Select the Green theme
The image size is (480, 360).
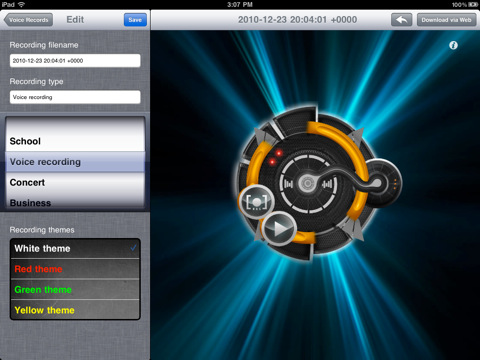click(x=75, y=289)
